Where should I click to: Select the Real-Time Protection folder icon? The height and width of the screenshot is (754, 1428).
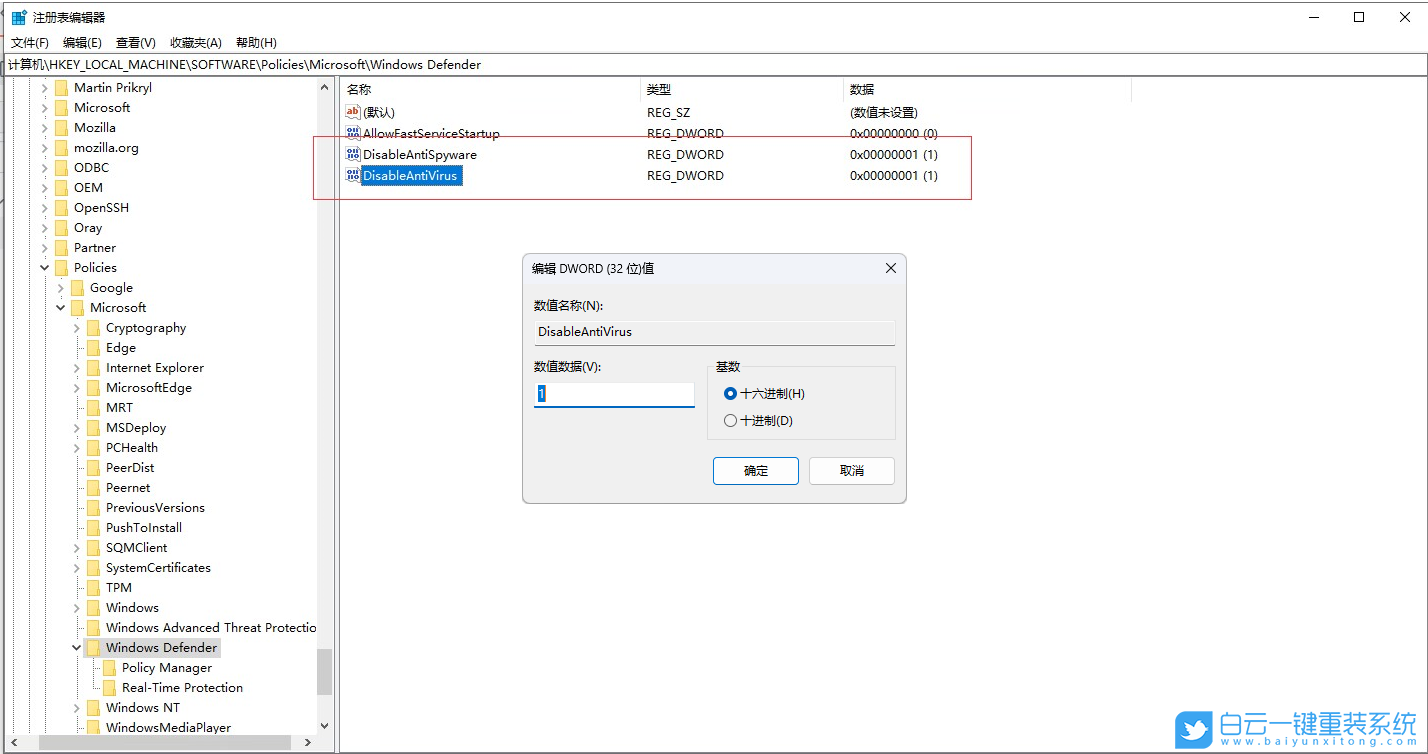pos(110,688)
